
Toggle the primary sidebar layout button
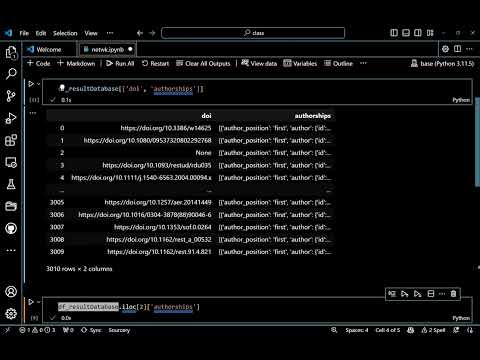click(x=394, y=33)
